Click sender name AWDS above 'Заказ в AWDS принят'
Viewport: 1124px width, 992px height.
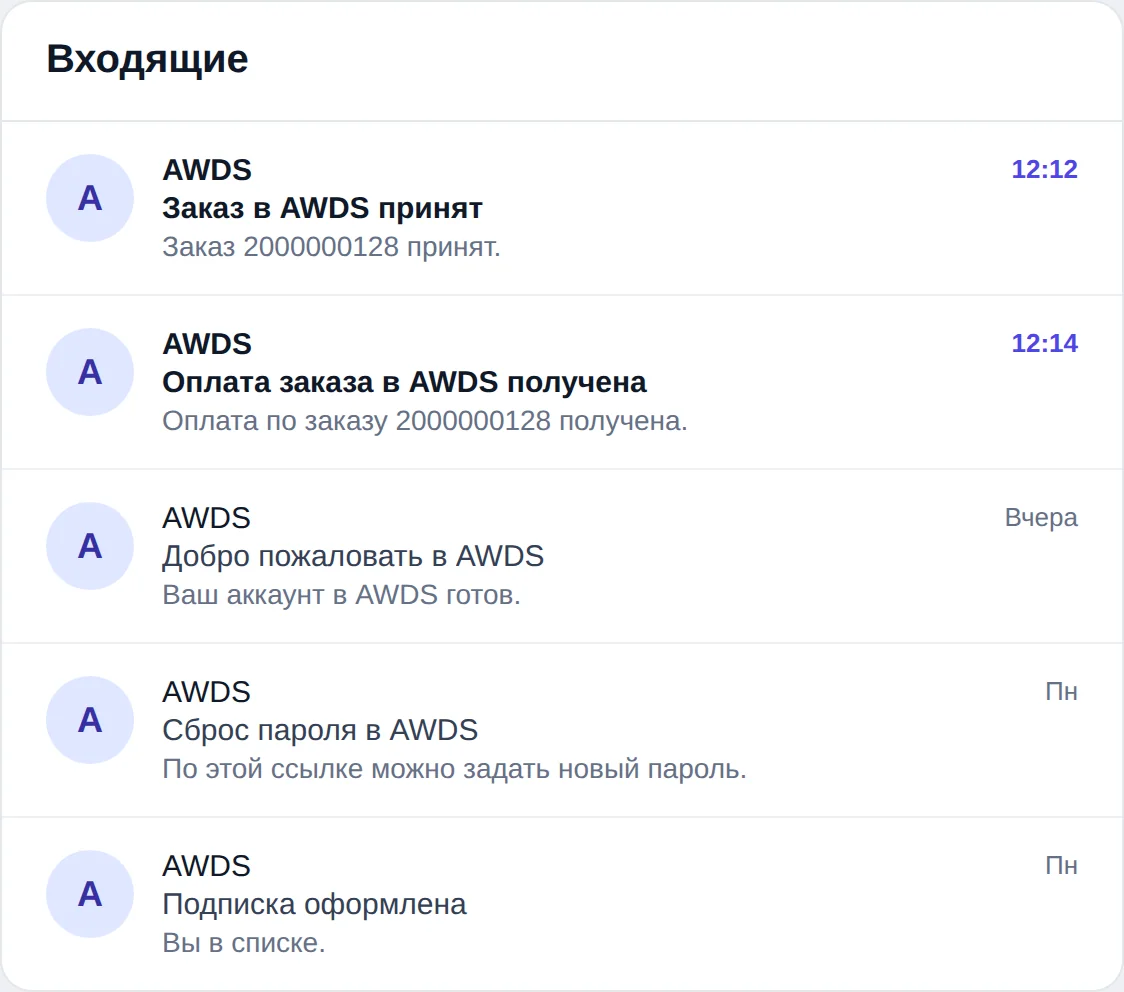click(207, 170)
